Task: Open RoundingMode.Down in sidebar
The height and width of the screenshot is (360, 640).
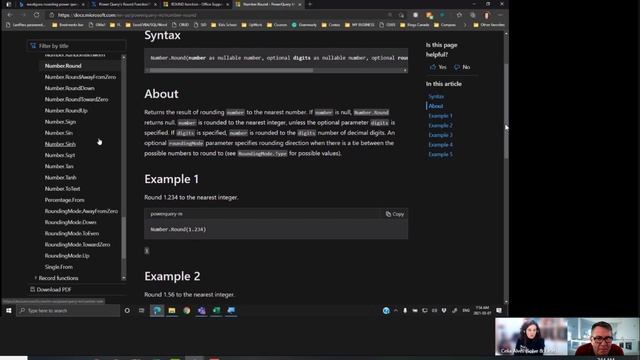Action: 71,222
